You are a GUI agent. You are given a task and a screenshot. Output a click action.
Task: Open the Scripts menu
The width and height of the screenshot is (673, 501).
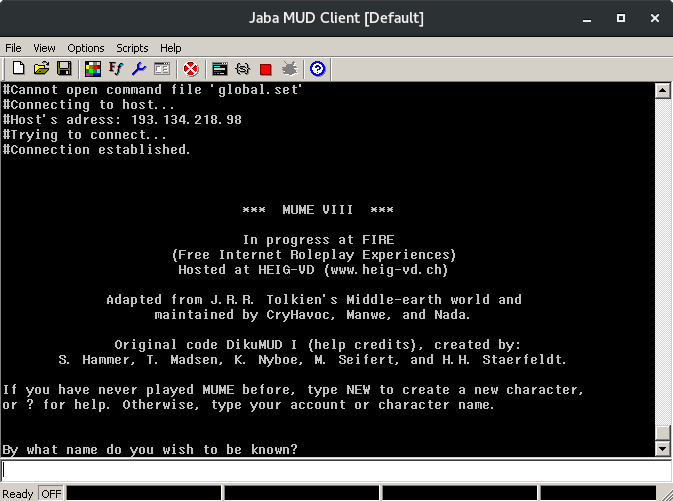pos(132,48)
